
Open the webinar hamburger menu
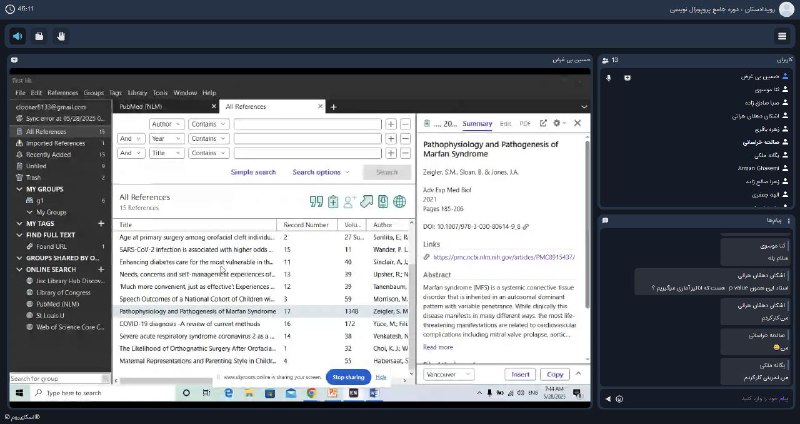pos(782,36)
